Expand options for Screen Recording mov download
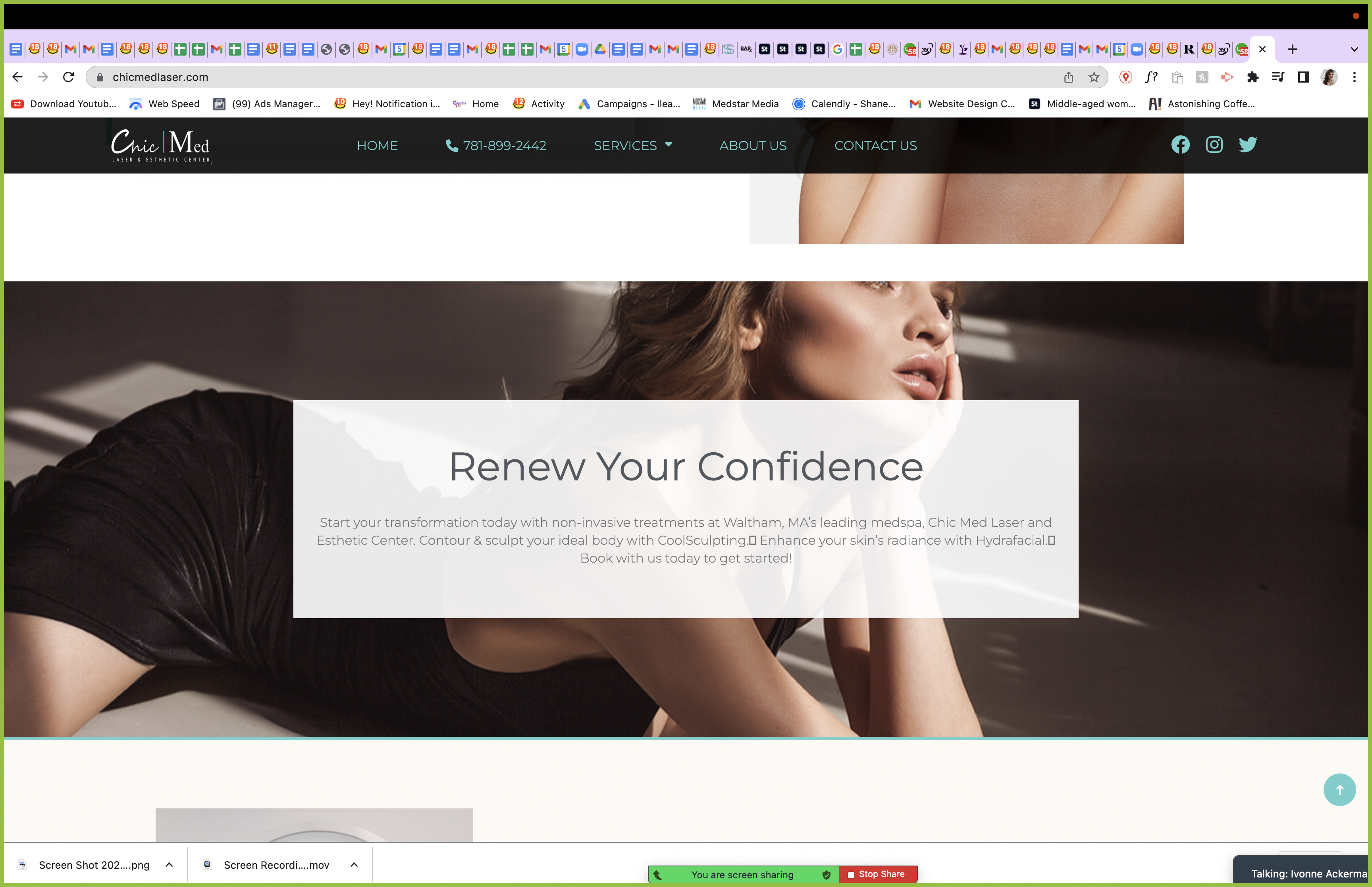1372x887 pixels. 354,864
